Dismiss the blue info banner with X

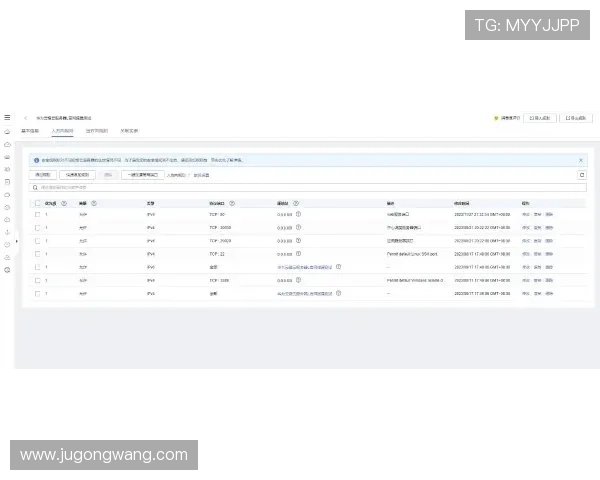click(x=581, y=159)
